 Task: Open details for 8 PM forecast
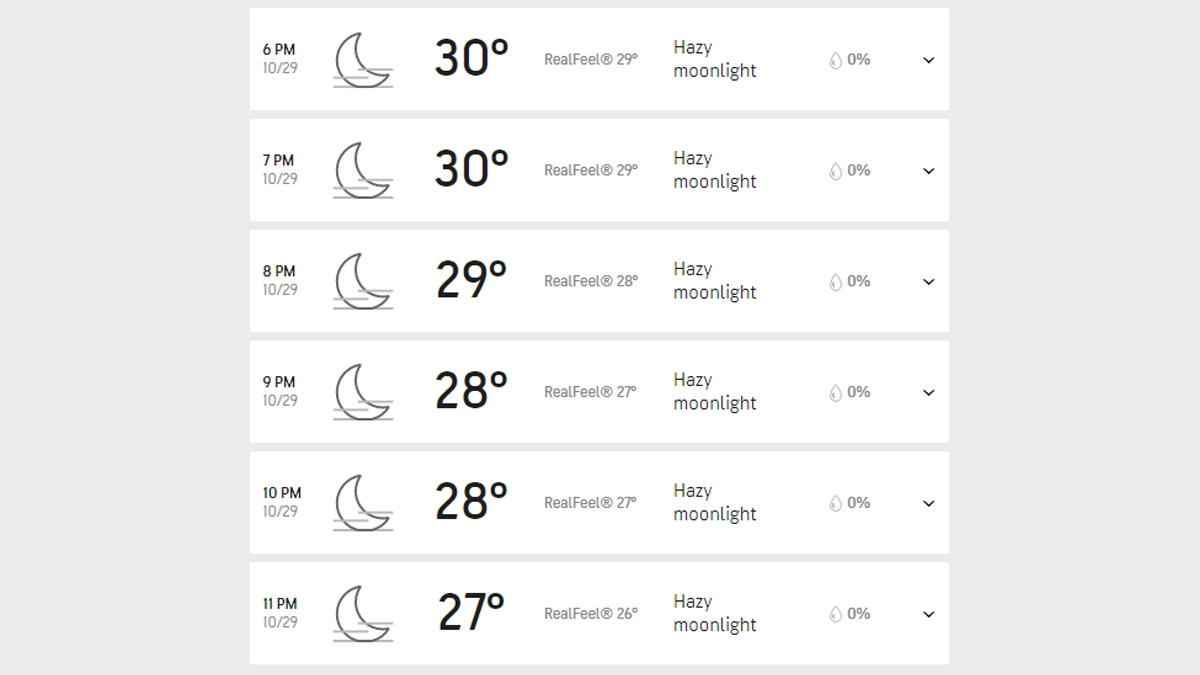point(928,282)
